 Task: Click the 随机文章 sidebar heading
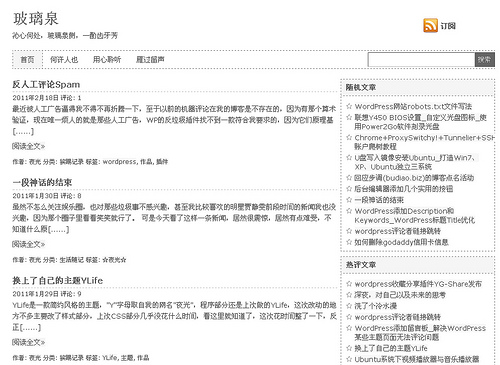click(361, 87)
